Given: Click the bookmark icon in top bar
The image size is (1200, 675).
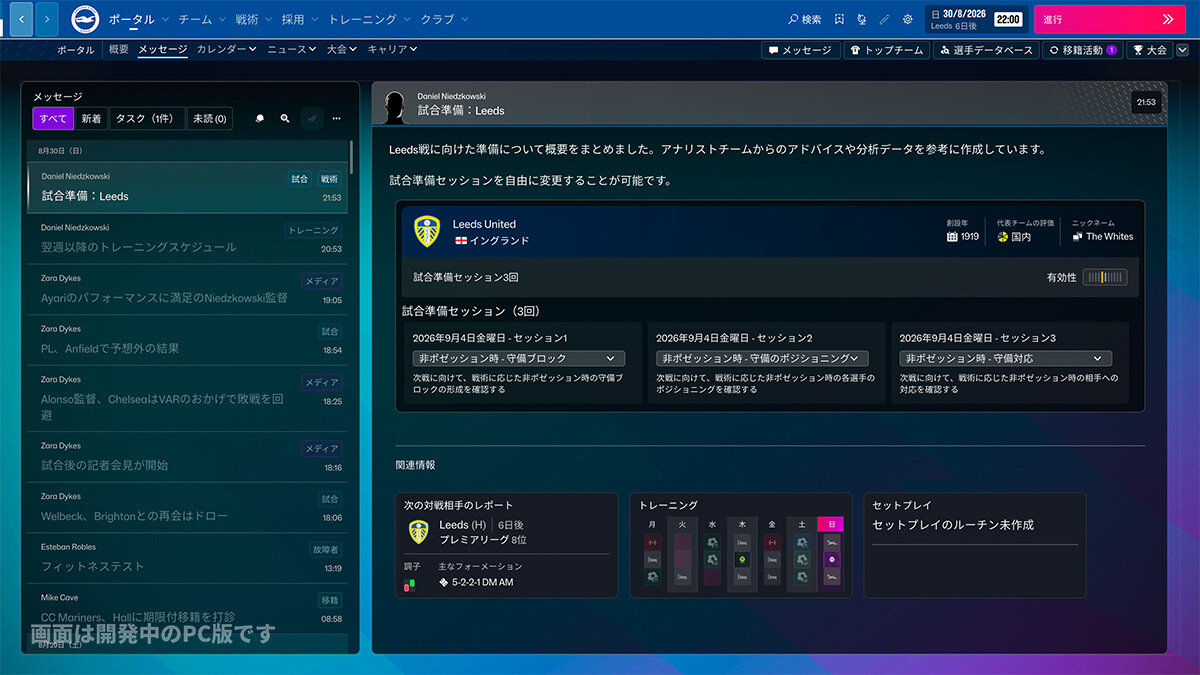Looking at the screenshot, I should pos(838,19).
